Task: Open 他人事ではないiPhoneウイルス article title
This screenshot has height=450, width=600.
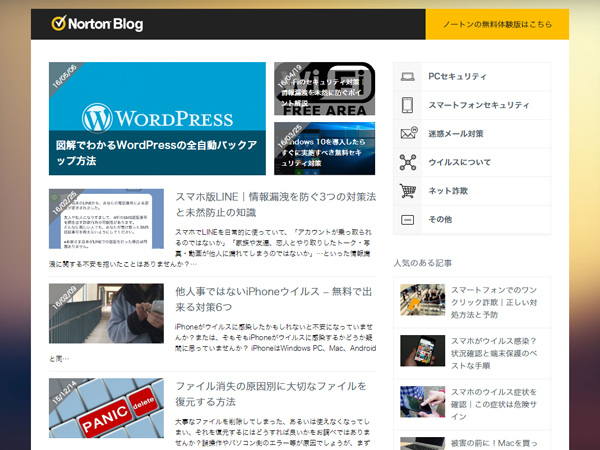Action: tap(274, 299)
